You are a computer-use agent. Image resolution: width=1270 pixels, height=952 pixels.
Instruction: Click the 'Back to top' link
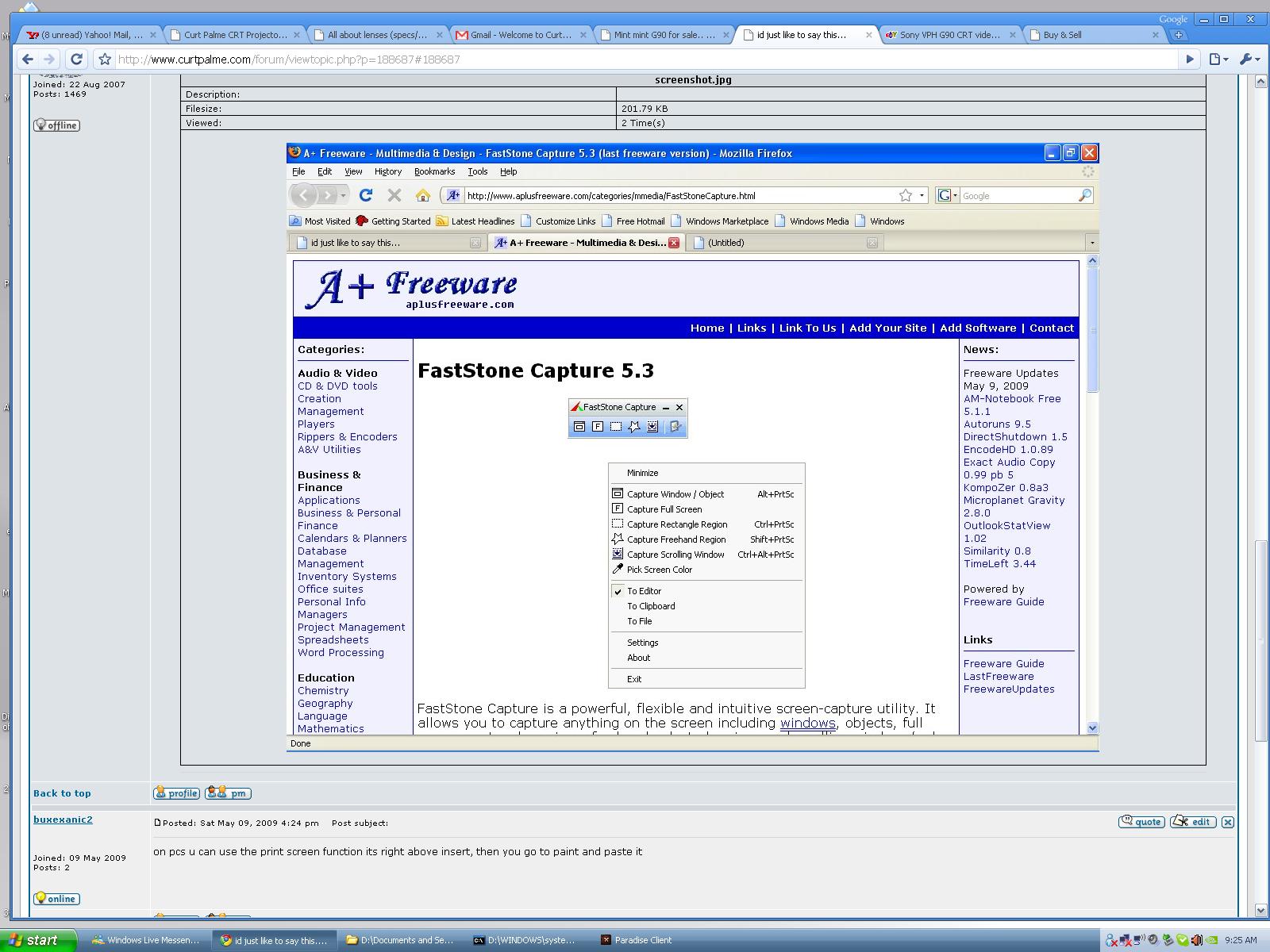click(62, 793)
